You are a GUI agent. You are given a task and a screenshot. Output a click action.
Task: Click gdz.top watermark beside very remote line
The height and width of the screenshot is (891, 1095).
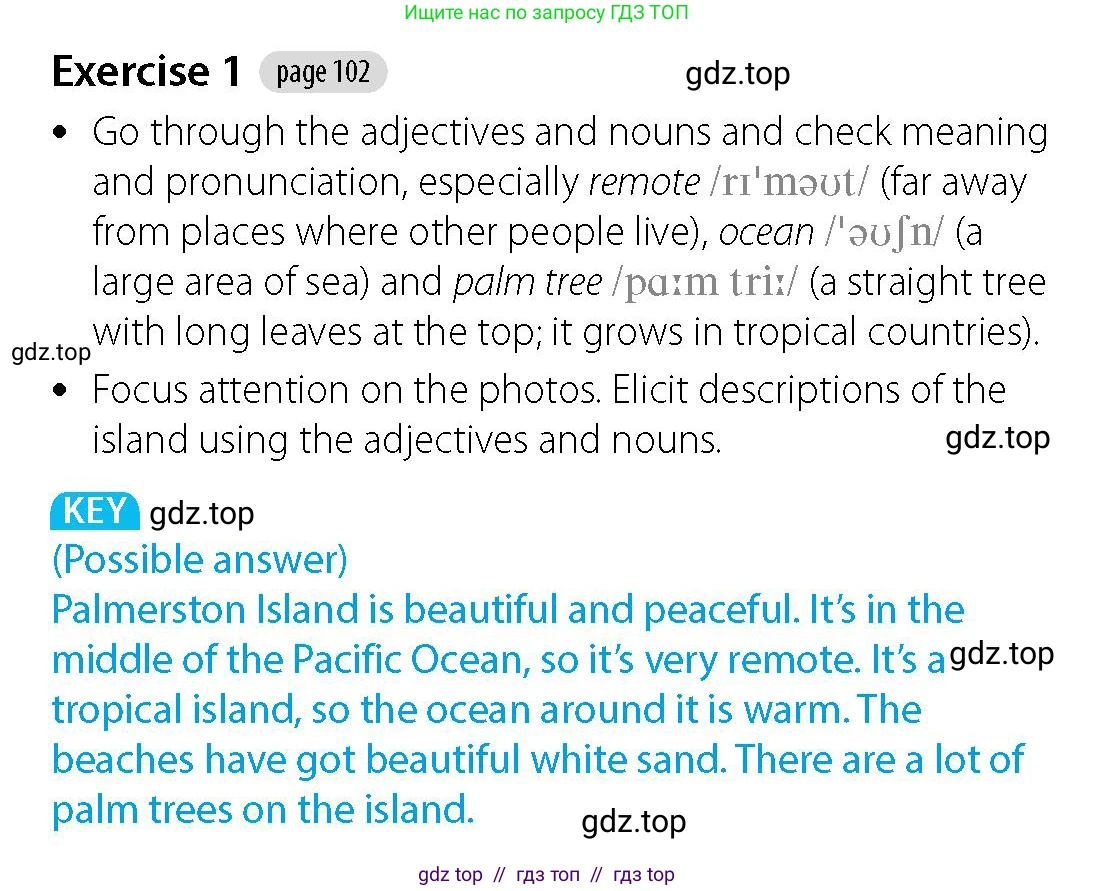click(x=1002, y=654)
